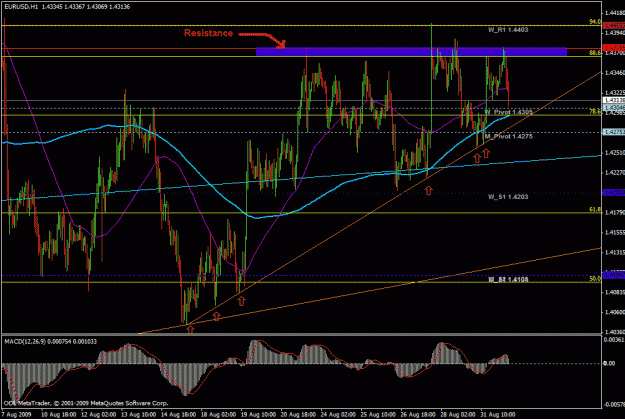Image resolution: width=625 pixels, height=419 pixels.
Task: Click the "31 Aug 10:00" time axis label
Action: [x=497, y=414]
